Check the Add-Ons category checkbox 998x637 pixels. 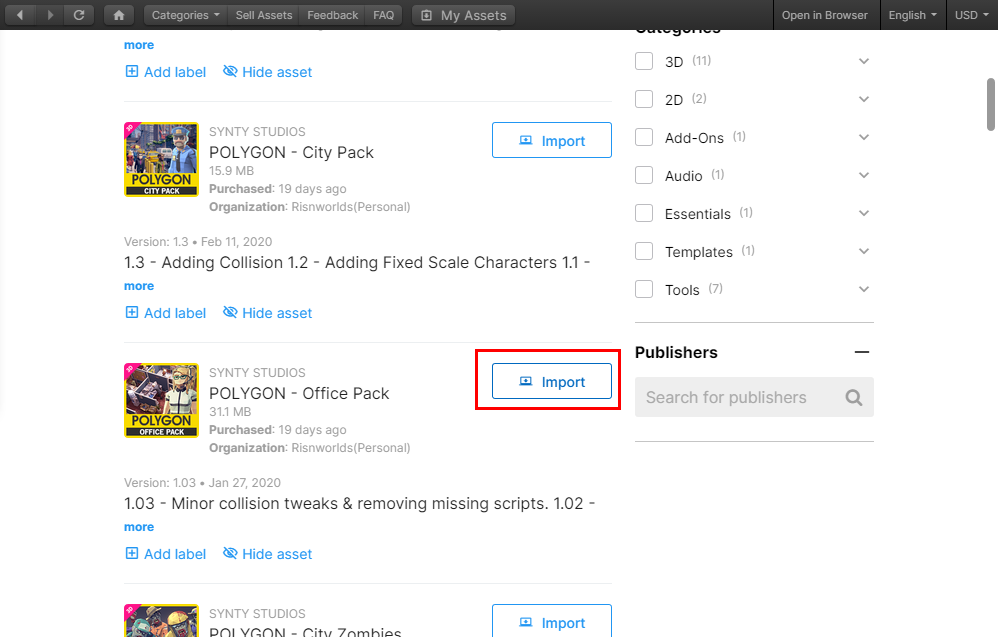(644, 137)
